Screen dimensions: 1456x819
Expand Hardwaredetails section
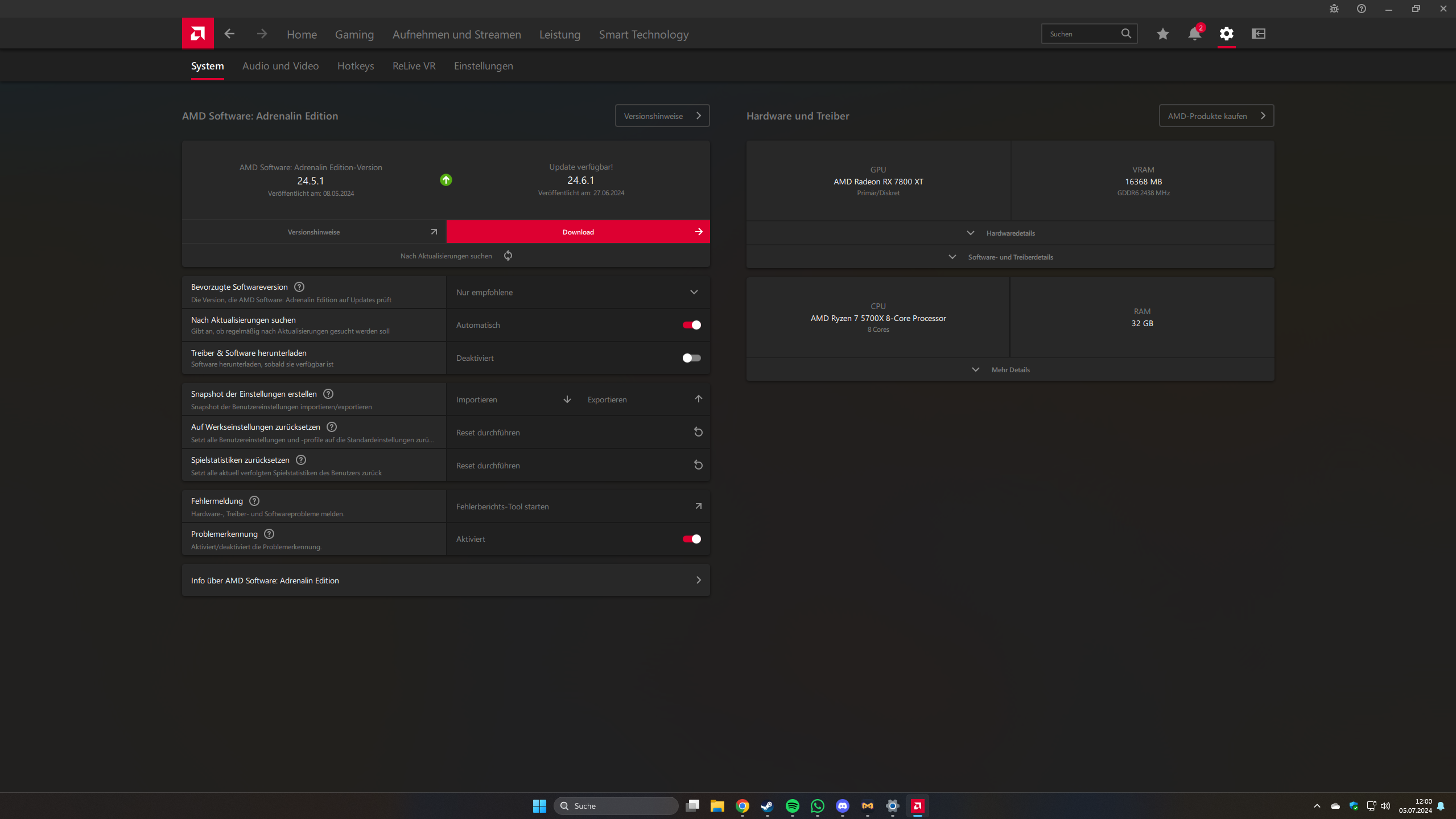(x=1010, y=233)
